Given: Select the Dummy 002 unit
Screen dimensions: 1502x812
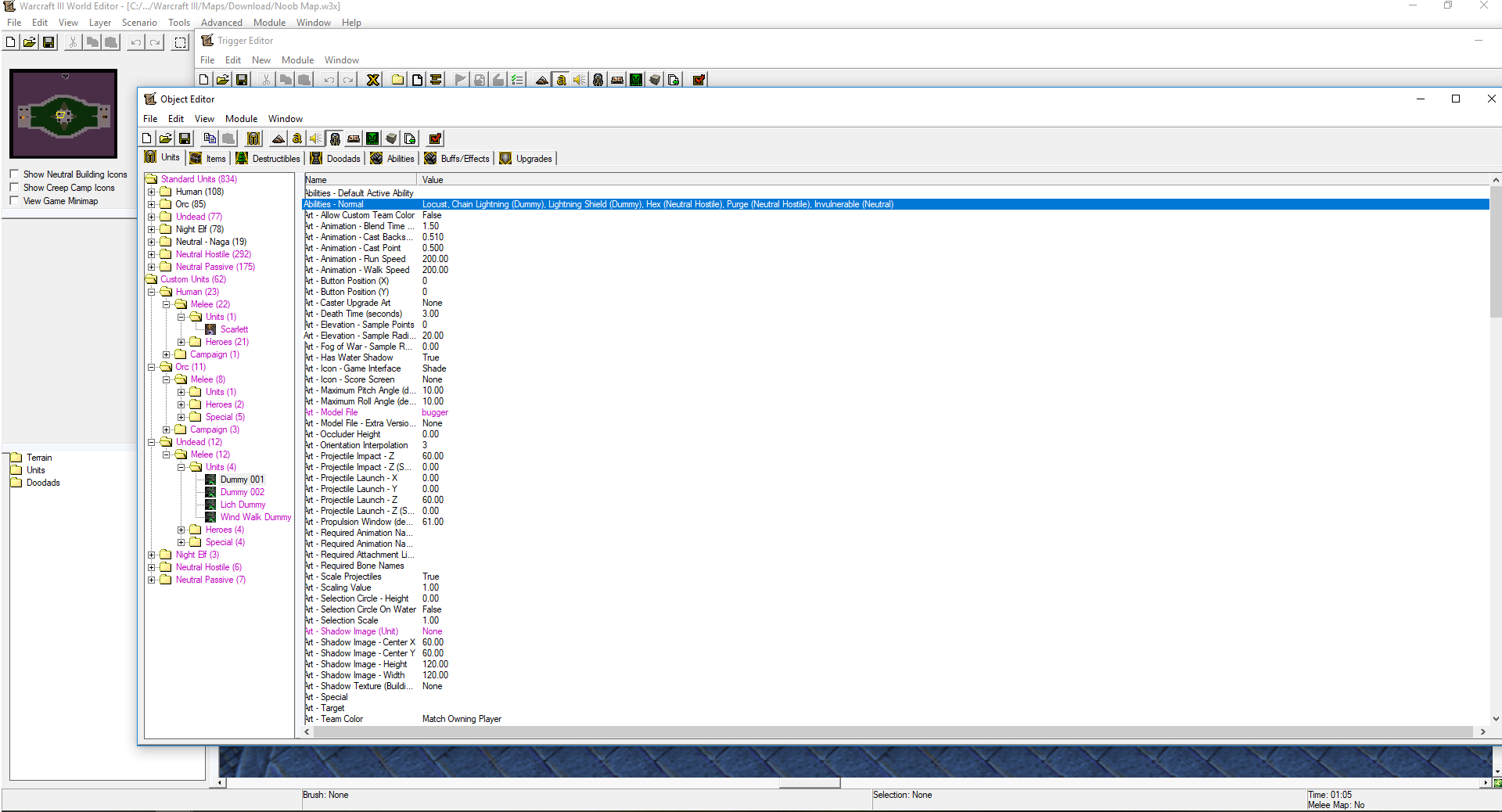Looking at the screenshot, I should coord(243,492).
